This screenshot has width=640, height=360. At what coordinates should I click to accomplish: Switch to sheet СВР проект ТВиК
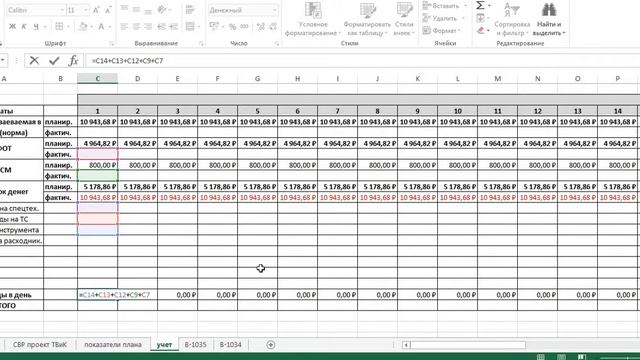pos(40,344)
